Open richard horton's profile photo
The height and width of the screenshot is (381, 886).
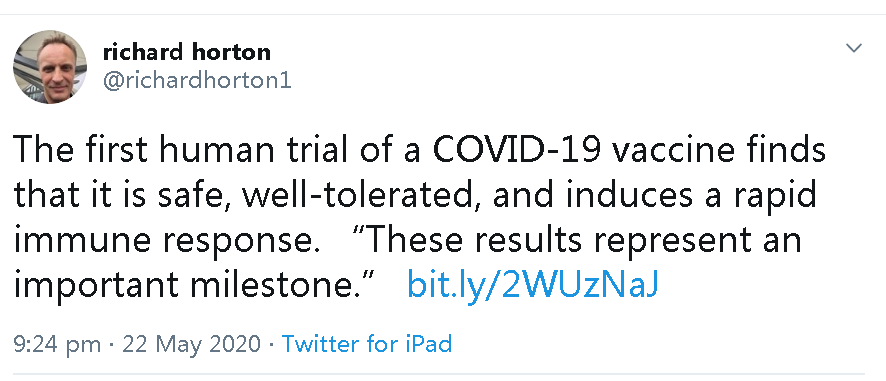tap(50, 67)
